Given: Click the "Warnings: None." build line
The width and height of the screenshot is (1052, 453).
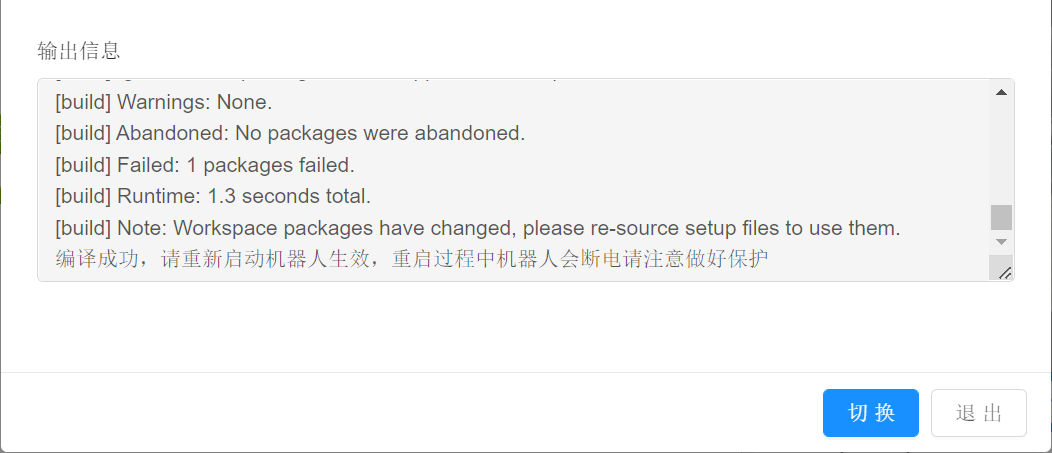Looking at the screenshot, I should coord(163,102).
